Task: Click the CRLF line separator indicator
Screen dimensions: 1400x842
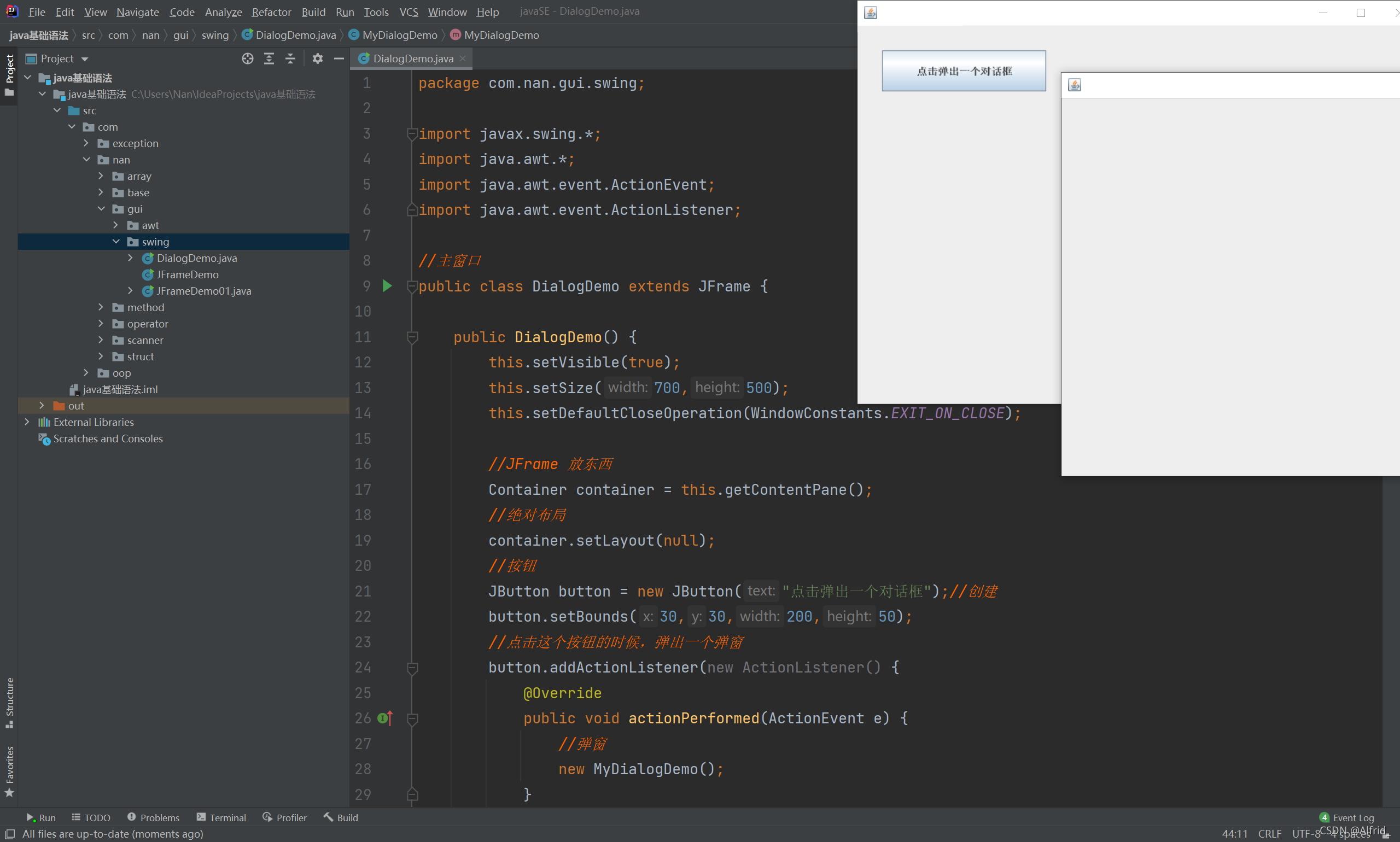Action: pyautogui.click(x=1269, y=833)
